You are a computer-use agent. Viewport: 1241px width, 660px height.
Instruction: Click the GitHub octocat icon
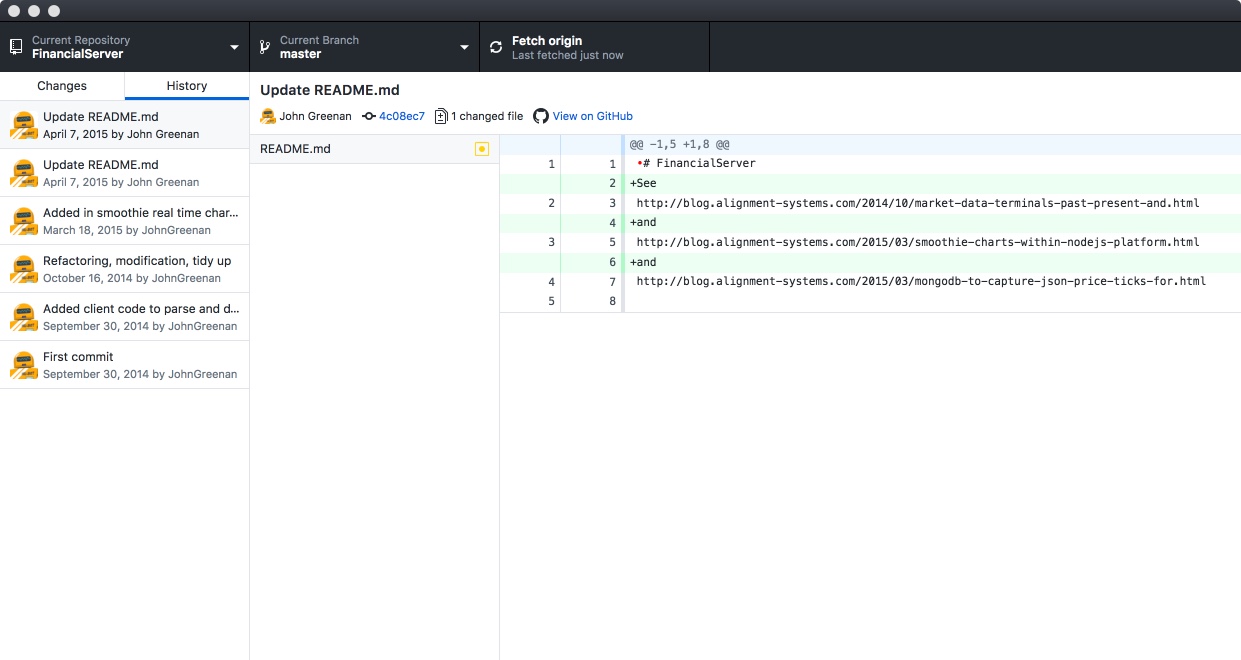541,116
